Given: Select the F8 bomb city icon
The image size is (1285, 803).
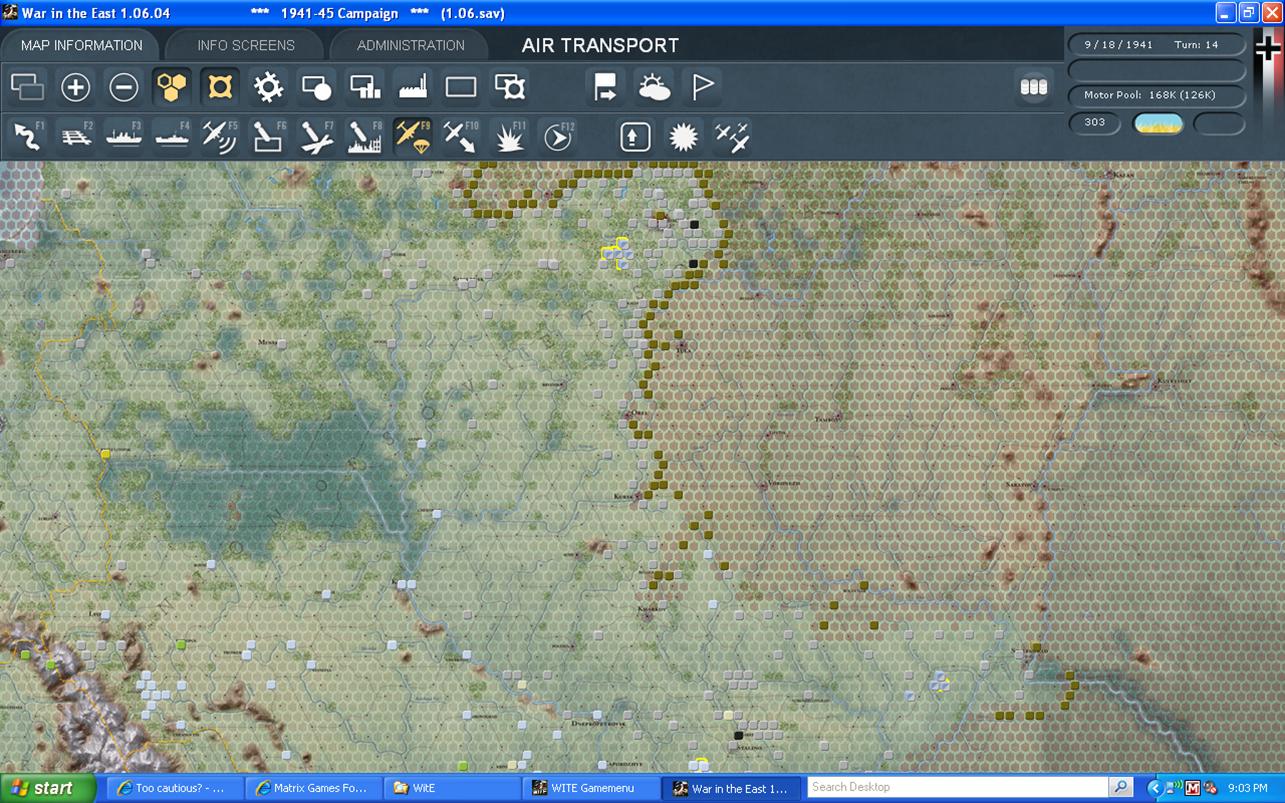Looking at the screenshot, I should click(x=364, y=136).
